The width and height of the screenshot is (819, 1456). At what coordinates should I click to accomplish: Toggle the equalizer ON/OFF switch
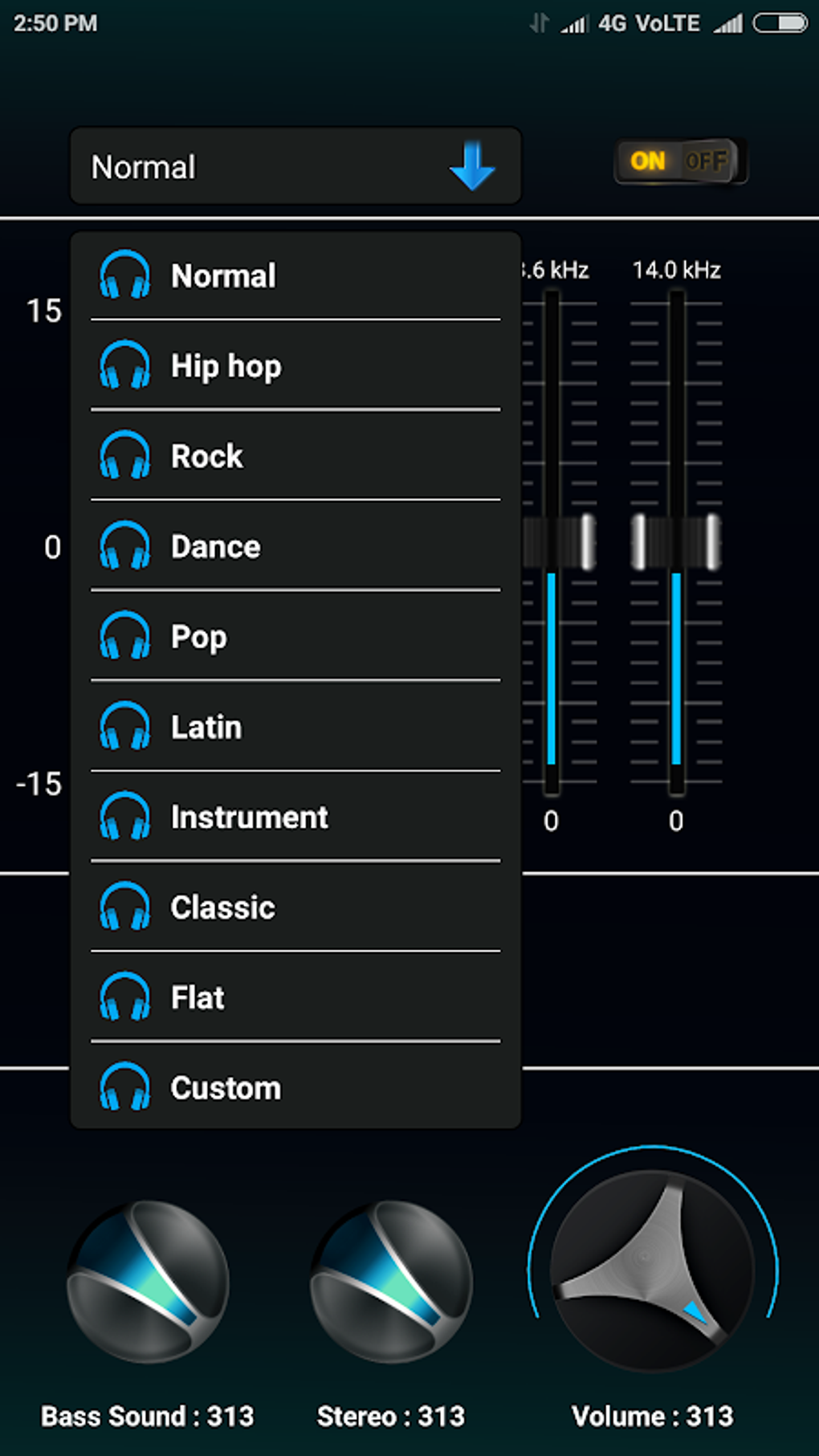pos(679,161)
